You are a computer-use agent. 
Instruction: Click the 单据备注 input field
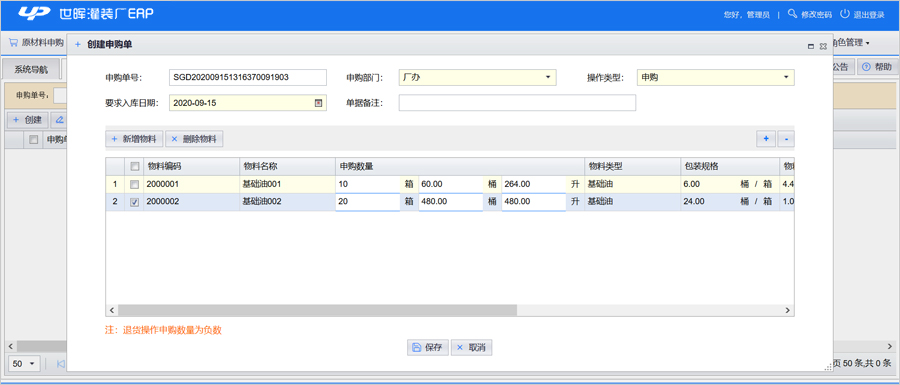click(x=517, y=103)
